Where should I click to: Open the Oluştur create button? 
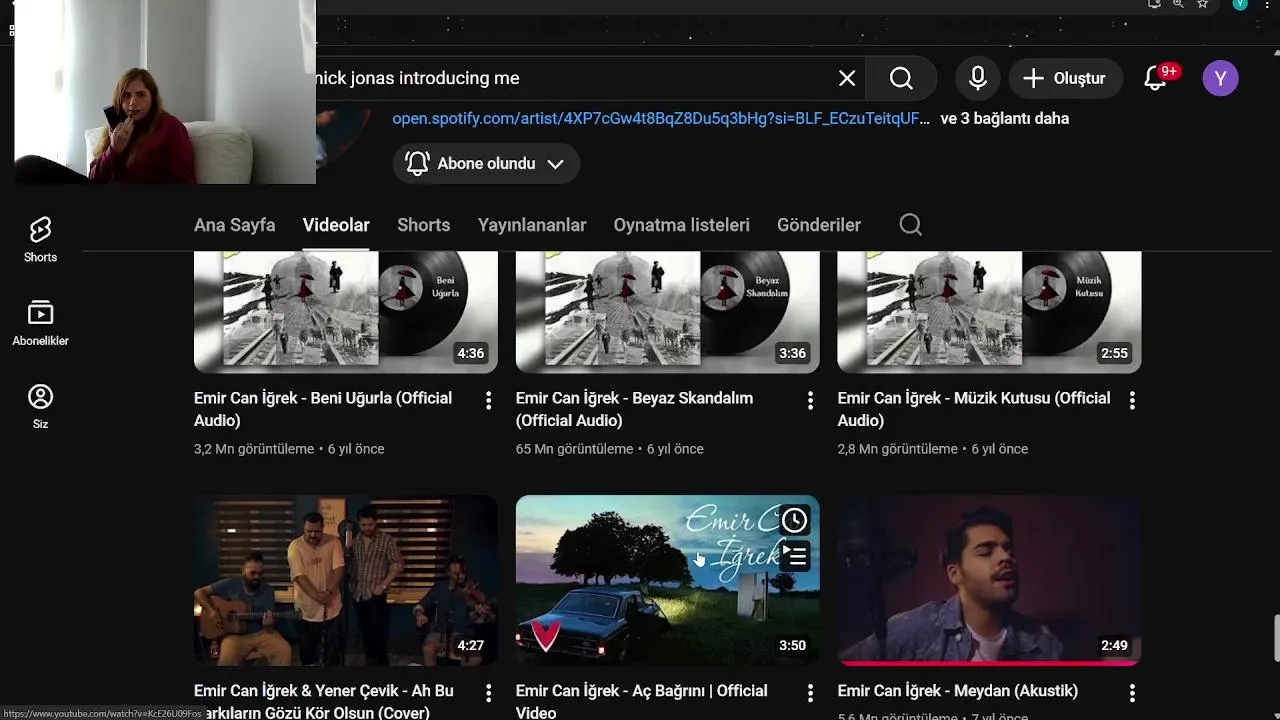click(1064, 78)
